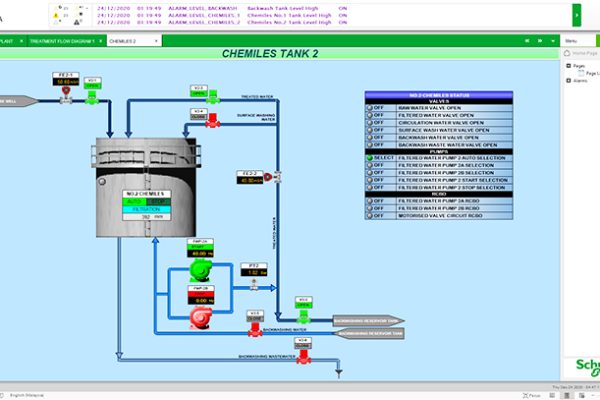Toggle Filtered Water Valve Open indicator
The image size is (600, 400).
click(x=370, y=115)
